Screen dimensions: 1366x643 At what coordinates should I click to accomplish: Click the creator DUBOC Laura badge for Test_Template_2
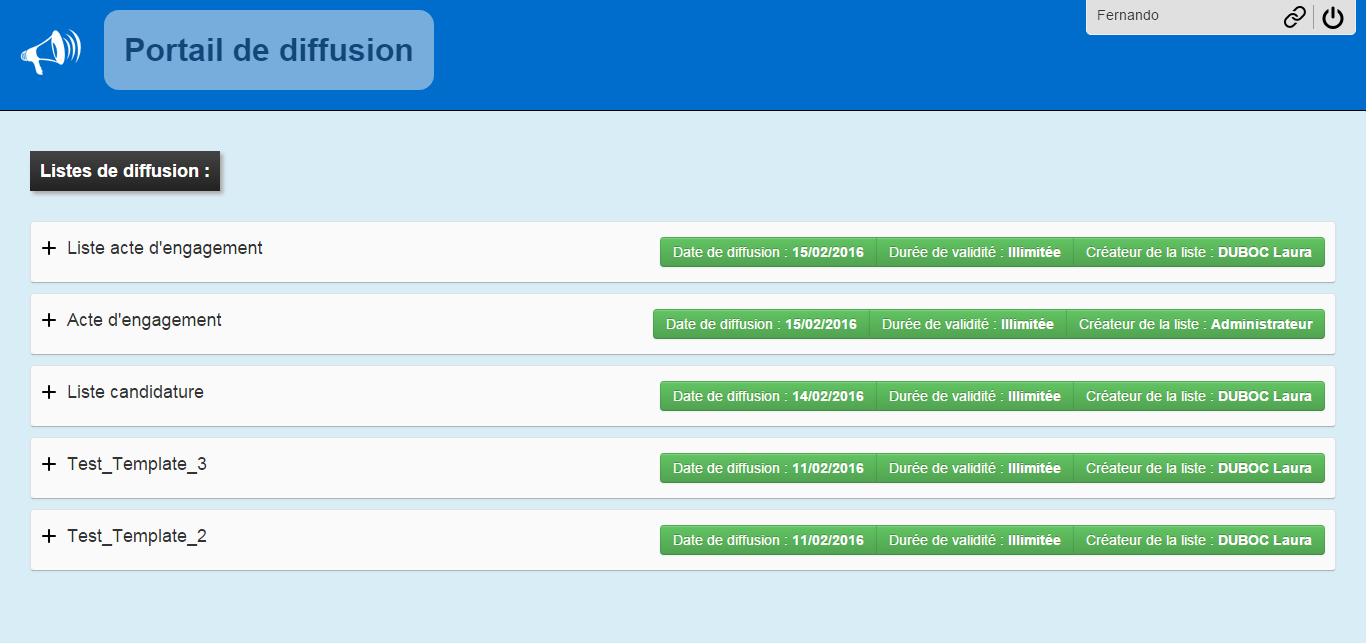point(1198,540)
